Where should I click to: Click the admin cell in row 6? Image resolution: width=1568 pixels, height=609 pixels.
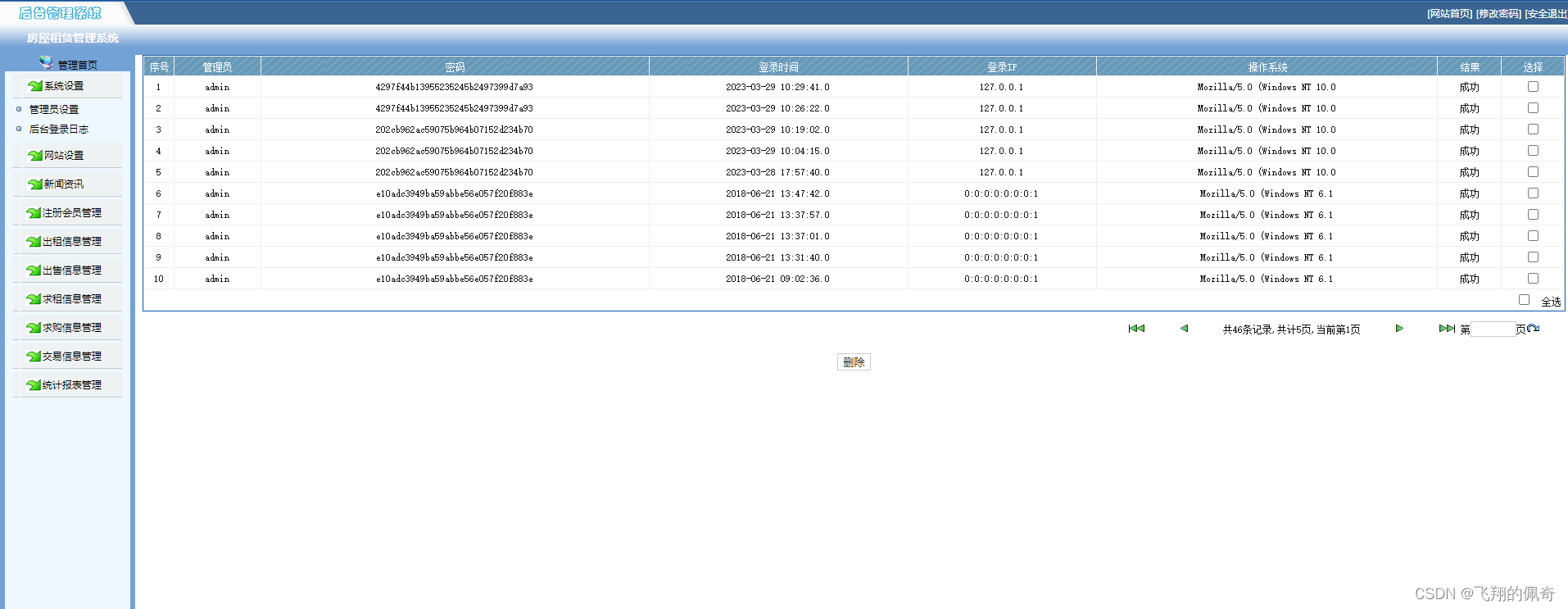click(217, 193)
